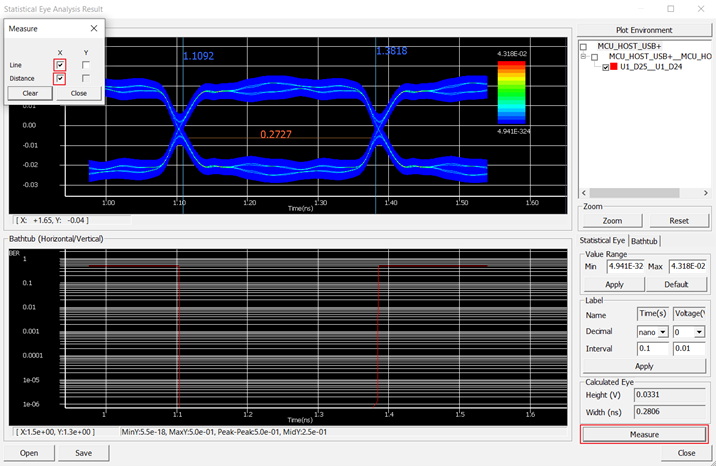
Task: Select the Statistical Eye tab
Action: click(x=603, y=241)
